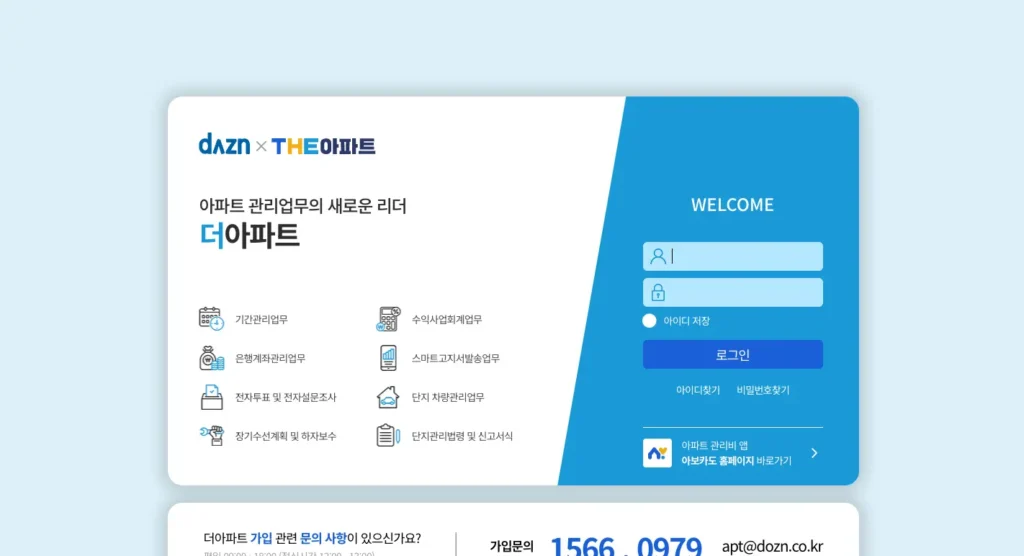
Task: Click the THE아파트 logo
Action: click(x=323, y=146)
